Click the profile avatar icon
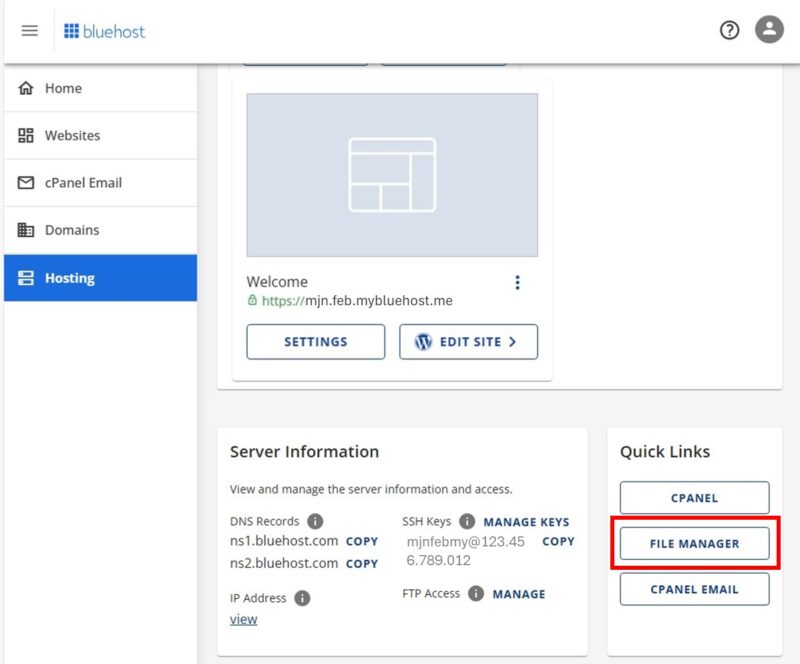Image resolution: width=800 pixels, height=664 pixels. (x=767, y=30)
